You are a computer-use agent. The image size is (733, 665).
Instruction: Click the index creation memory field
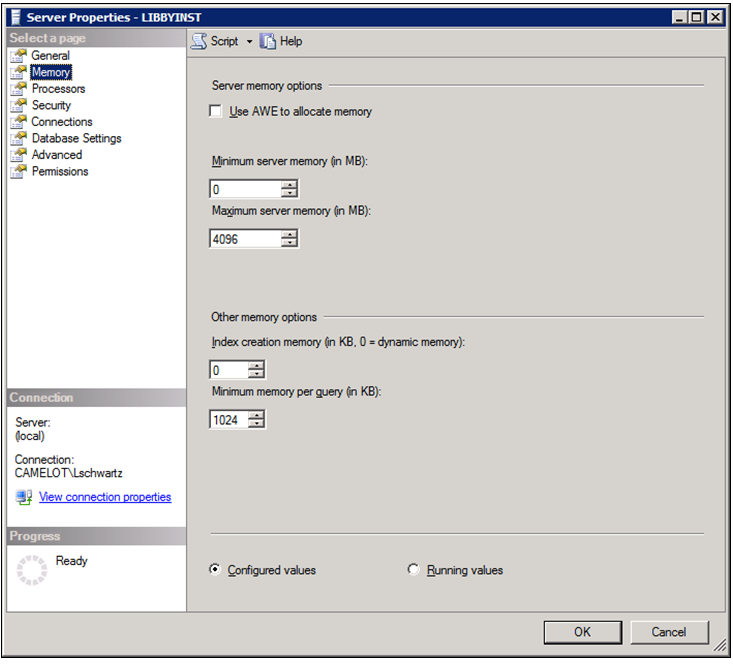(229, 370)
